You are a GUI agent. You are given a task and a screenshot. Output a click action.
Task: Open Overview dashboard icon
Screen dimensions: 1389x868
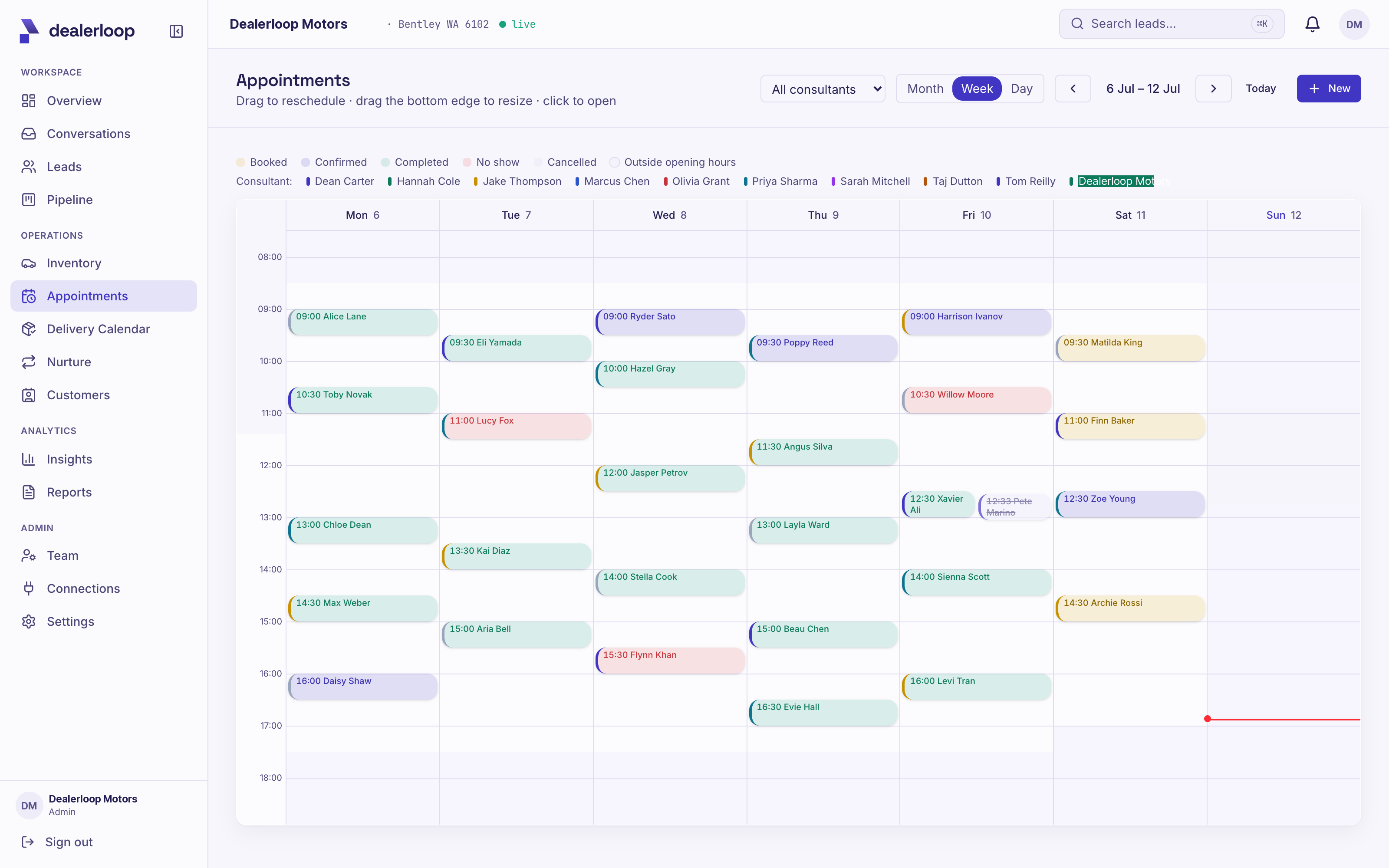tap(29, 101)
